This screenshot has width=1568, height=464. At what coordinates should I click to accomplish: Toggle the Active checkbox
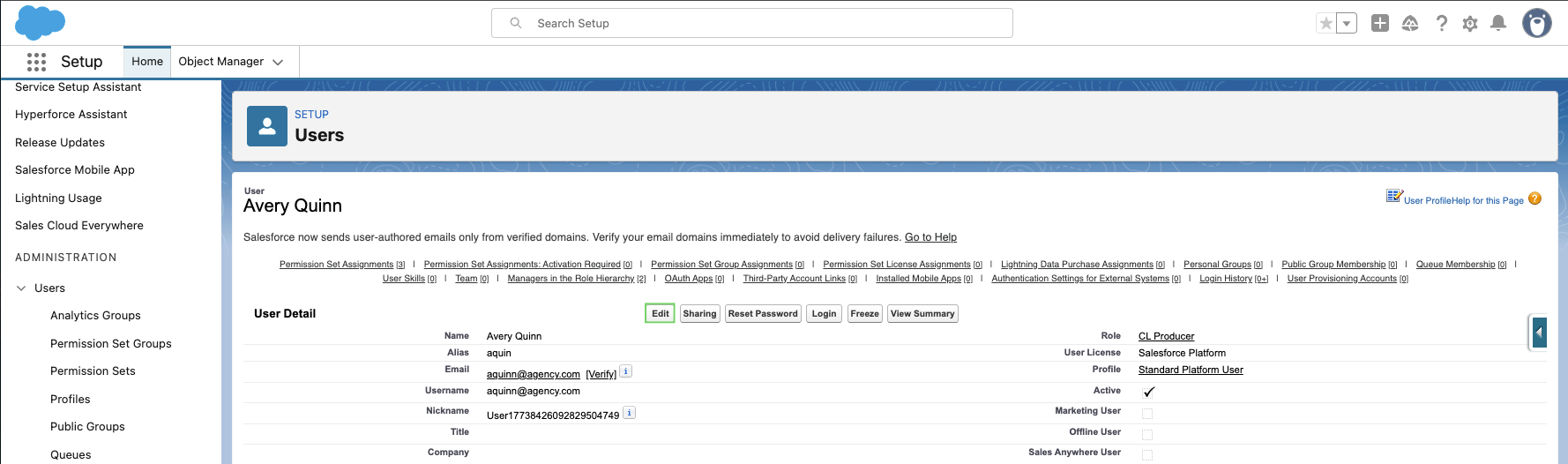pyautogui.click(x=1148, y=392)
